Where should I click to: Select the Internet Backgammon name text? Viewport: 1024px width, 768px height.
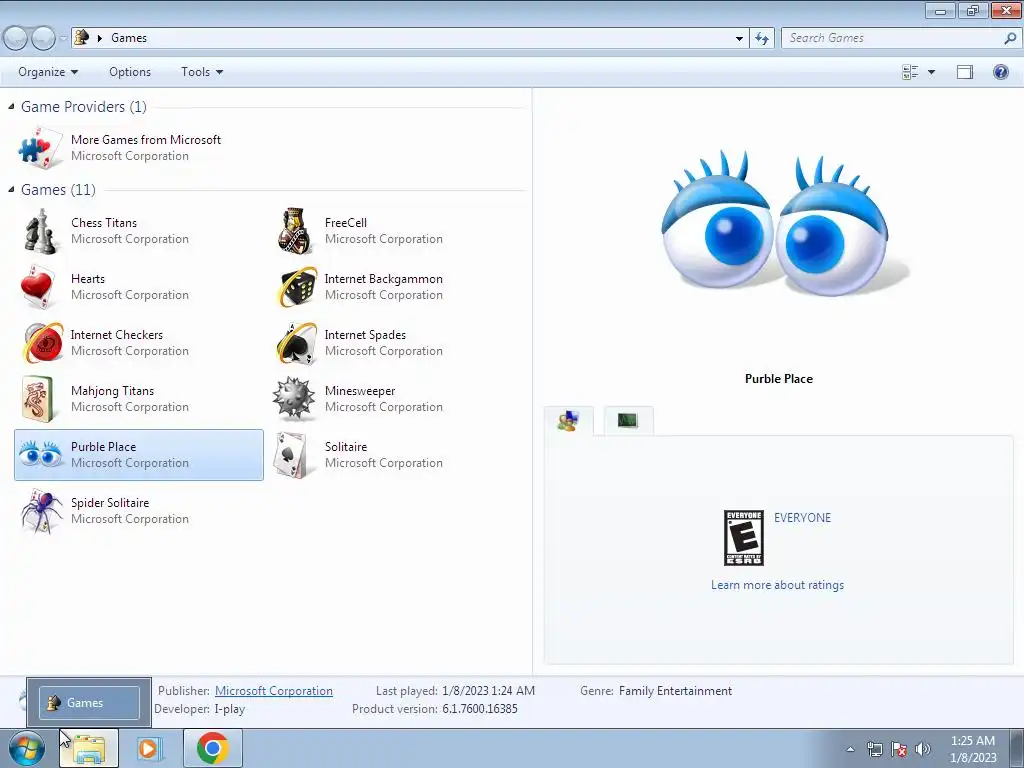coord(383,279)
